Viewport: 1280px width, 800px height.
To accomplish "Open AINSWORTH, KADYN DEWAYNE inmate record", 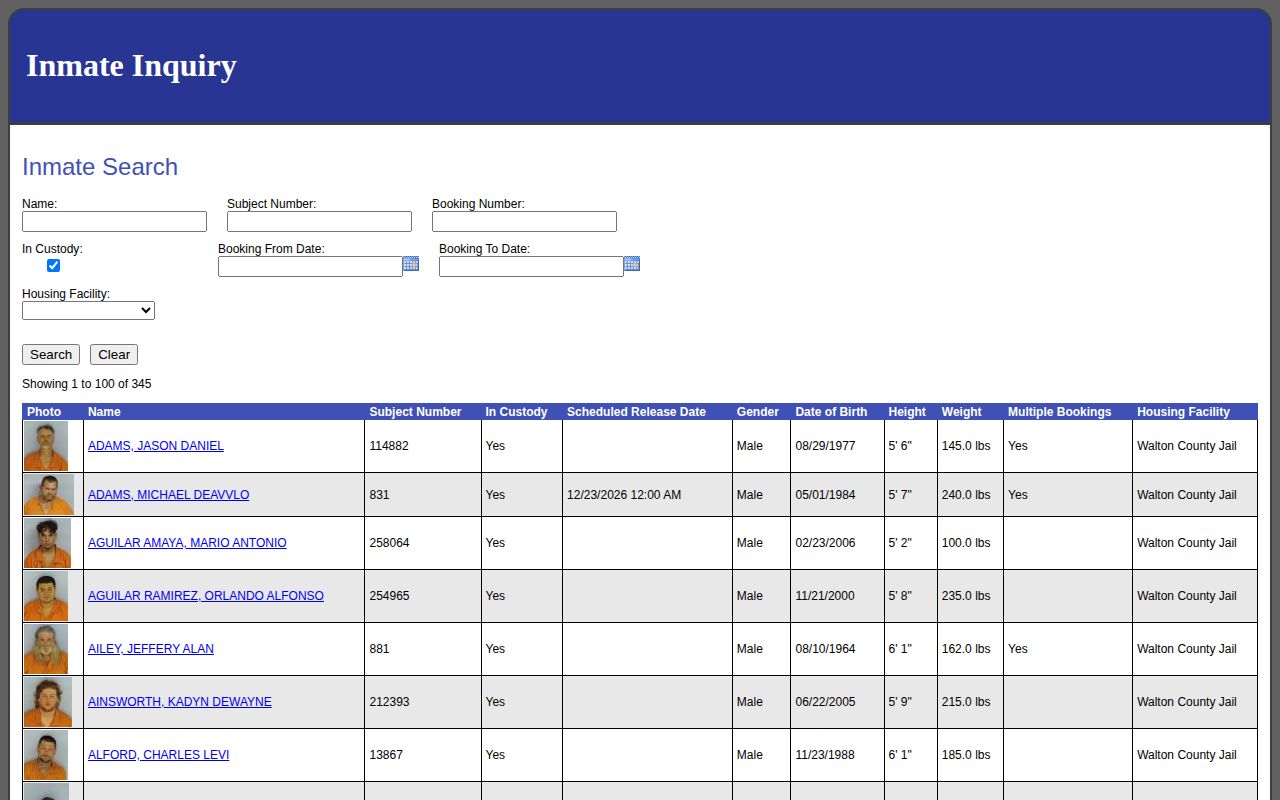I will click(x=180, y=702).
